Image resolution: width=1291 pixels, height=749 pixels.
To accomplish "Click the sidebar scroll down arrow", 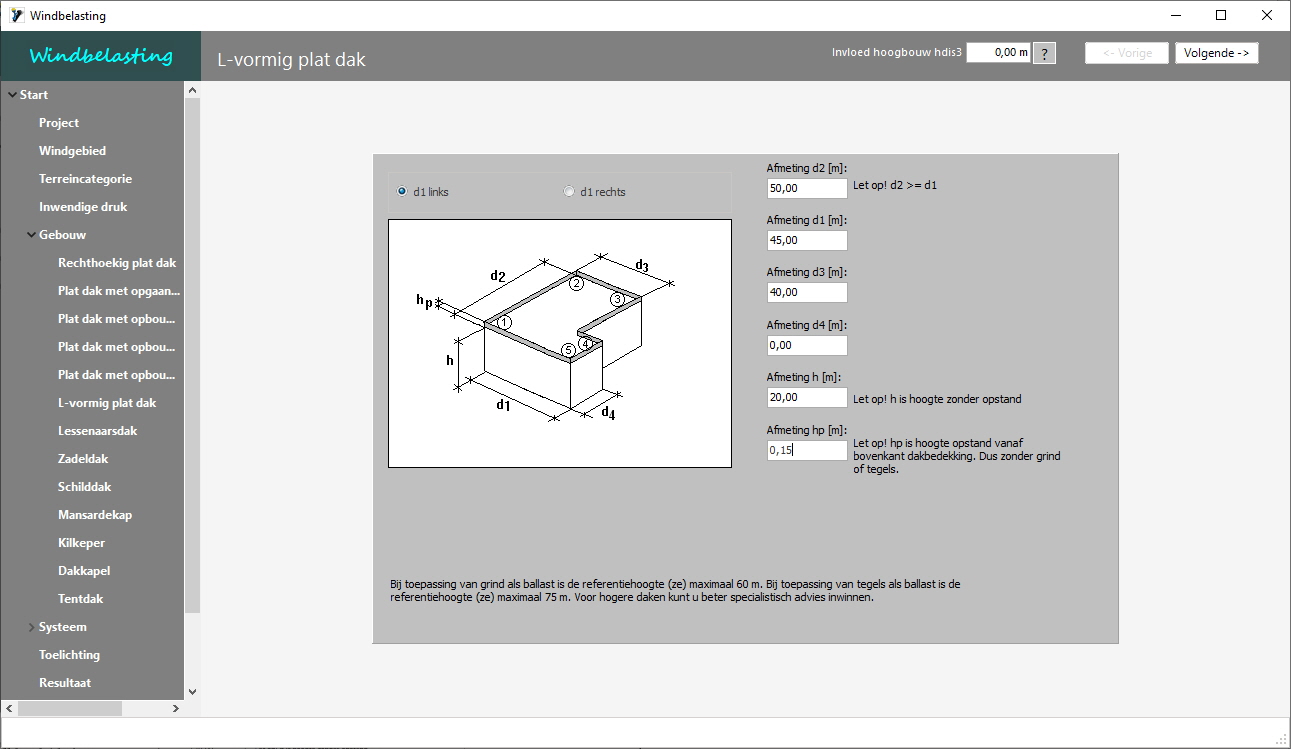I will pyautogui.click(x=192, y=691).
